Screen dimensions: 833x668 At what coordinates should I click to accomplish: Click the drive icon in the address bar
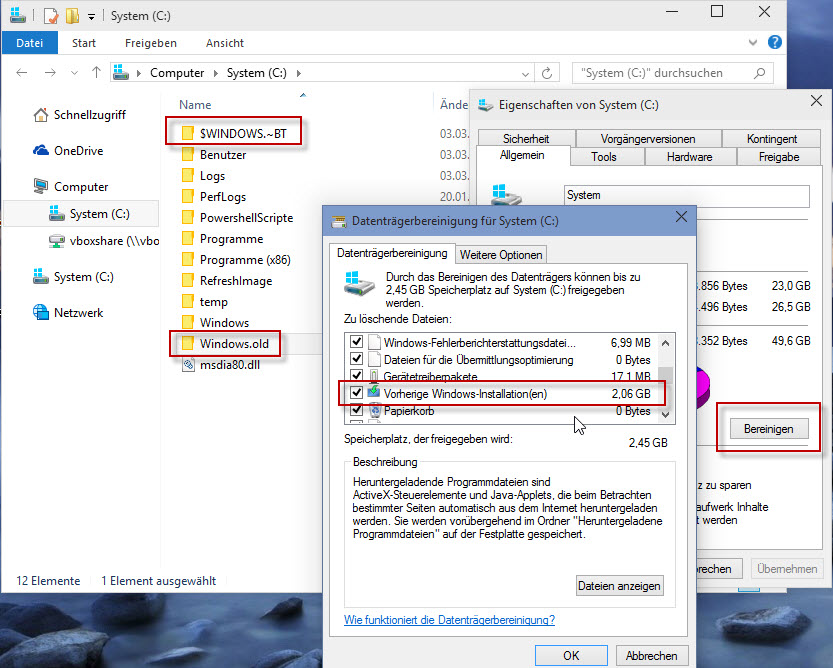(x=121, y=72)
